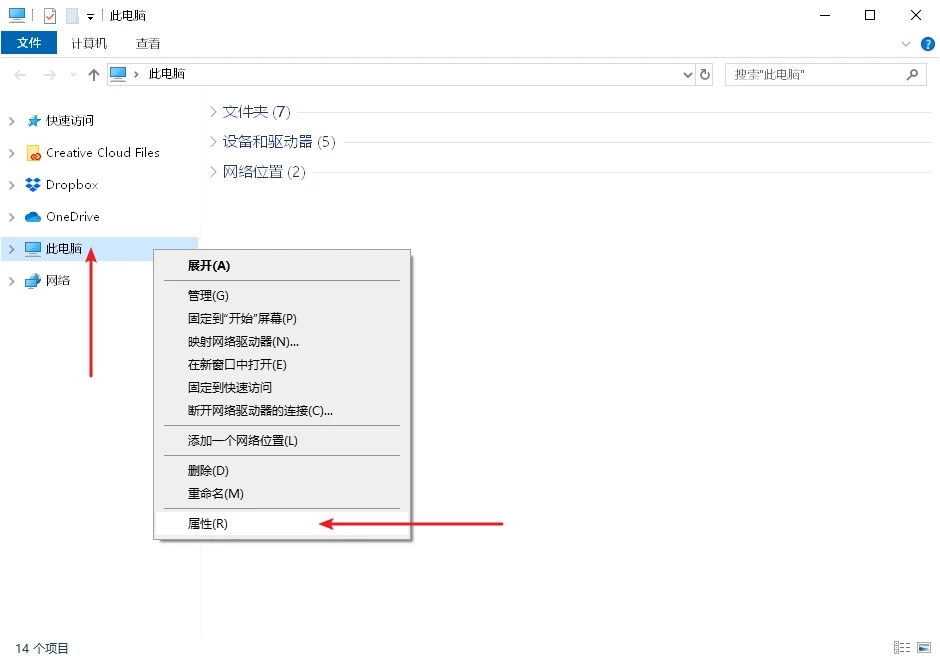This screenshot has height=661, width=940.
Task: Refresh the current folder view
Action: (705, 74)
